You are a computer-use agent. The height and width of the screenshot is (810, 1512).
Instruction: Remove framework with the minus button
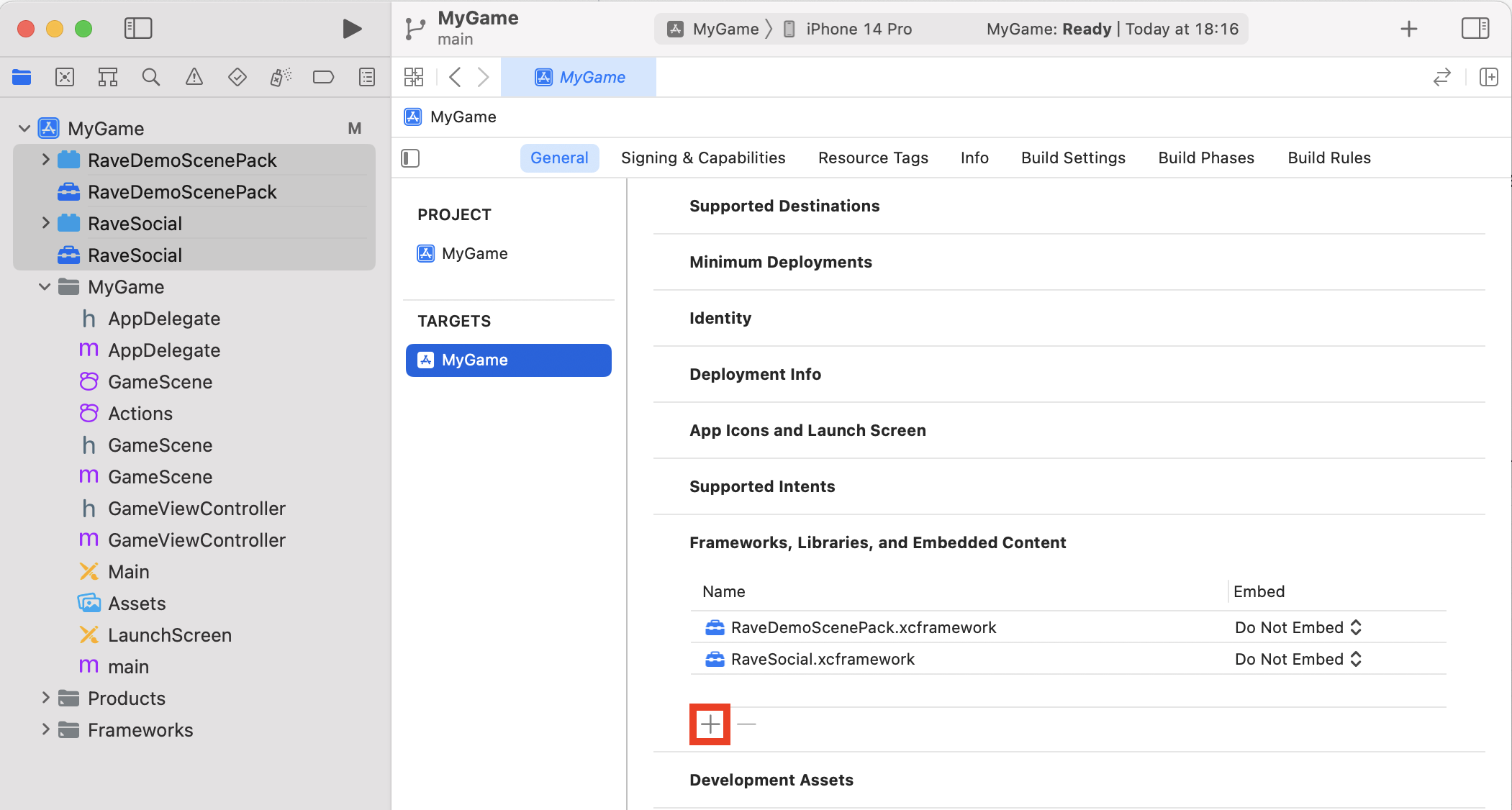[747, 724]
